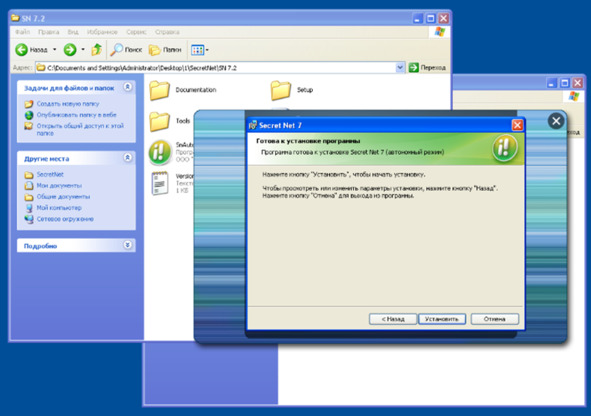Open the SecretNet link in other places

pos(50,174)
